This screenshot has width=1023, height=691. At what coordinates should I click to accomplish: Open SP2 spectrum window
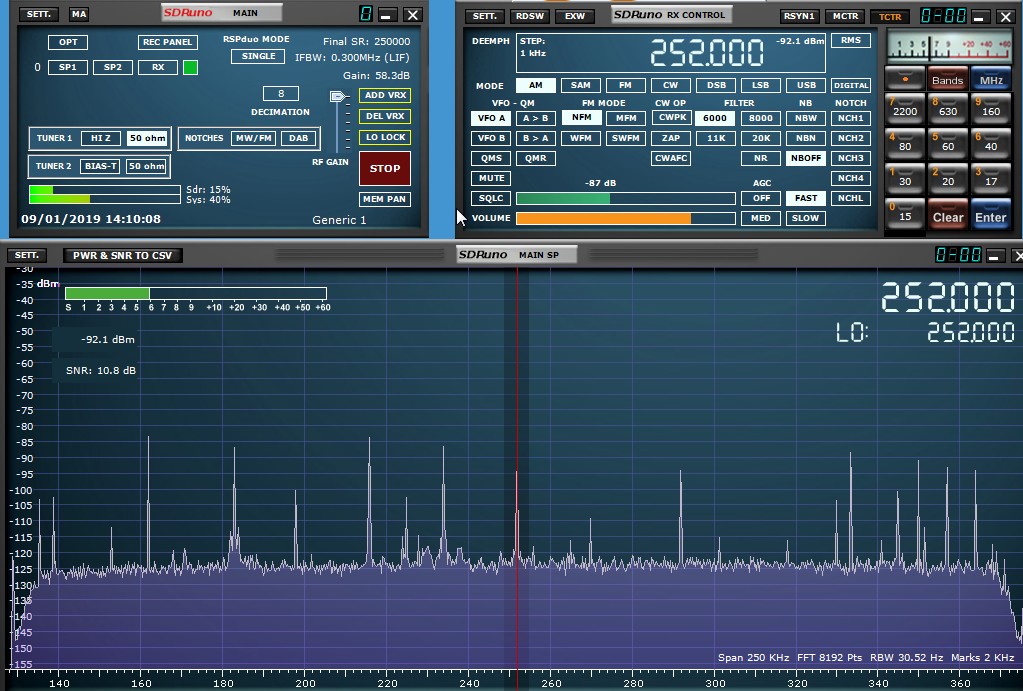coord(113,67)
